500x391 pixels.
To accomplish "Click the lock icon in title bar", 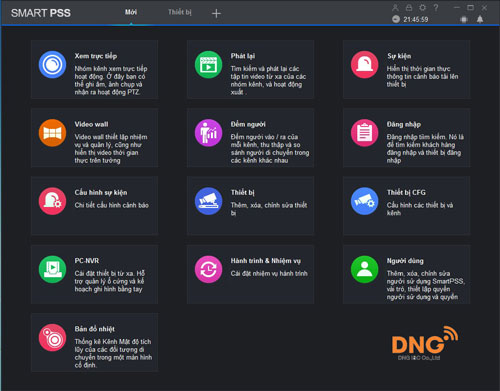I will pyautogui.click(x=409, y=8).
